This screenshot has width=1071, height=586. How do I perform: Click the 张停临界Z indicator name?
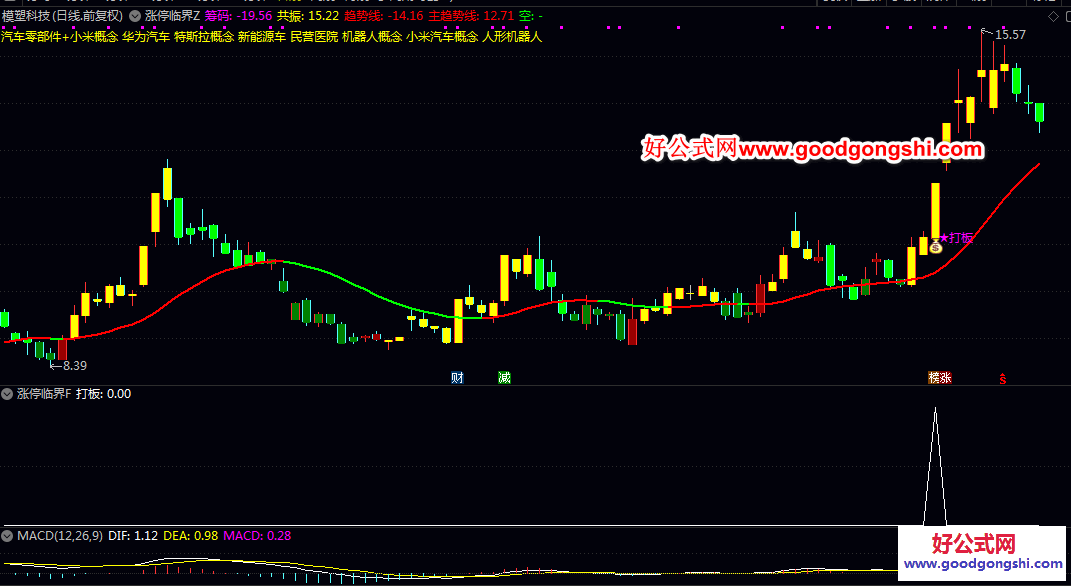[x=172, y=16]
